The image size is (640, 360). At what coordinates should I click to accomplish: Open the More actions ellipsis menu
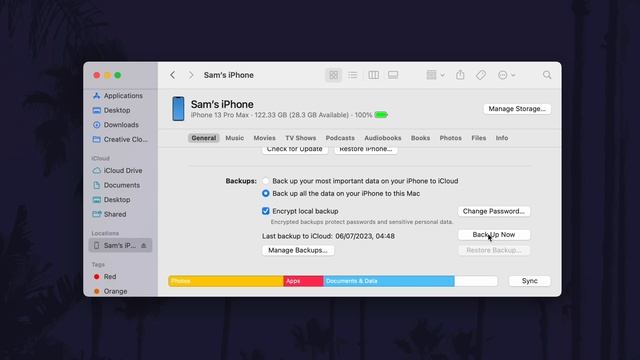tap(507, 75)
